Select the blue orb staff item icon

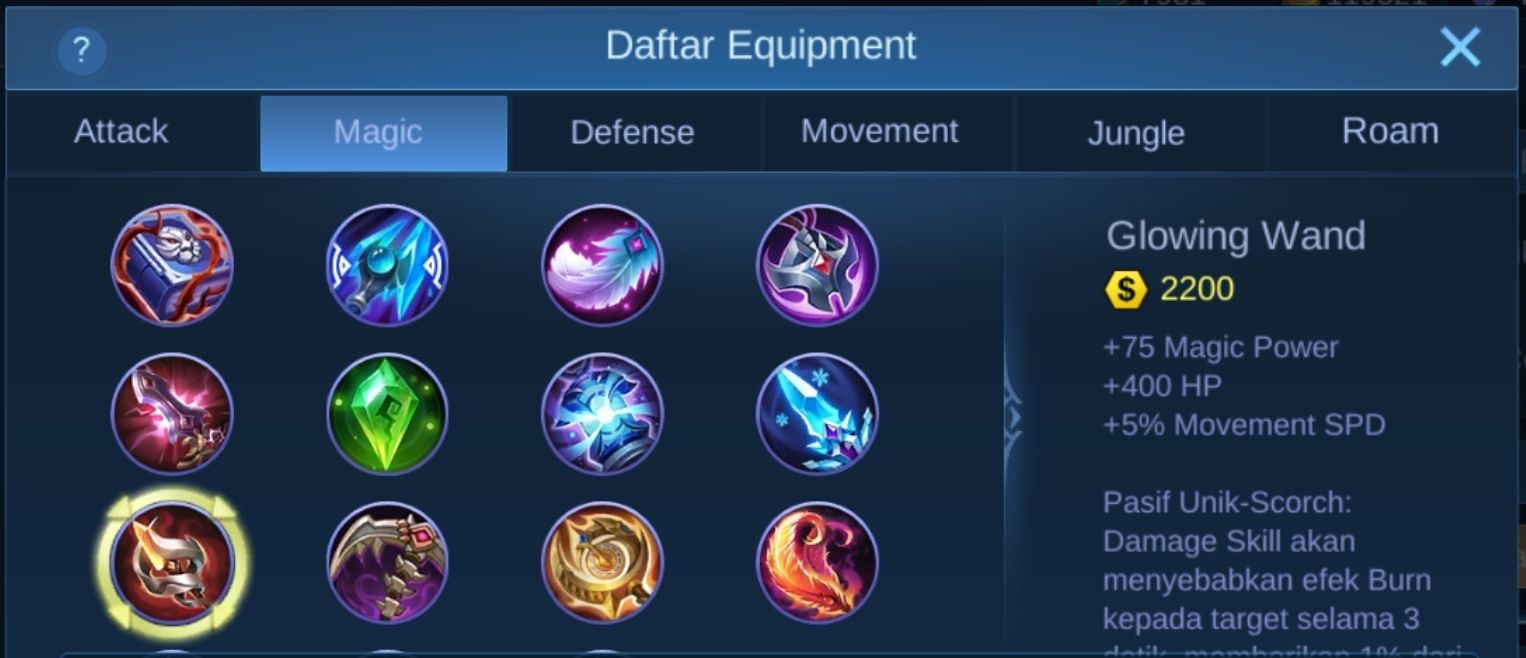pyautogui.click(x=387, y=265)
